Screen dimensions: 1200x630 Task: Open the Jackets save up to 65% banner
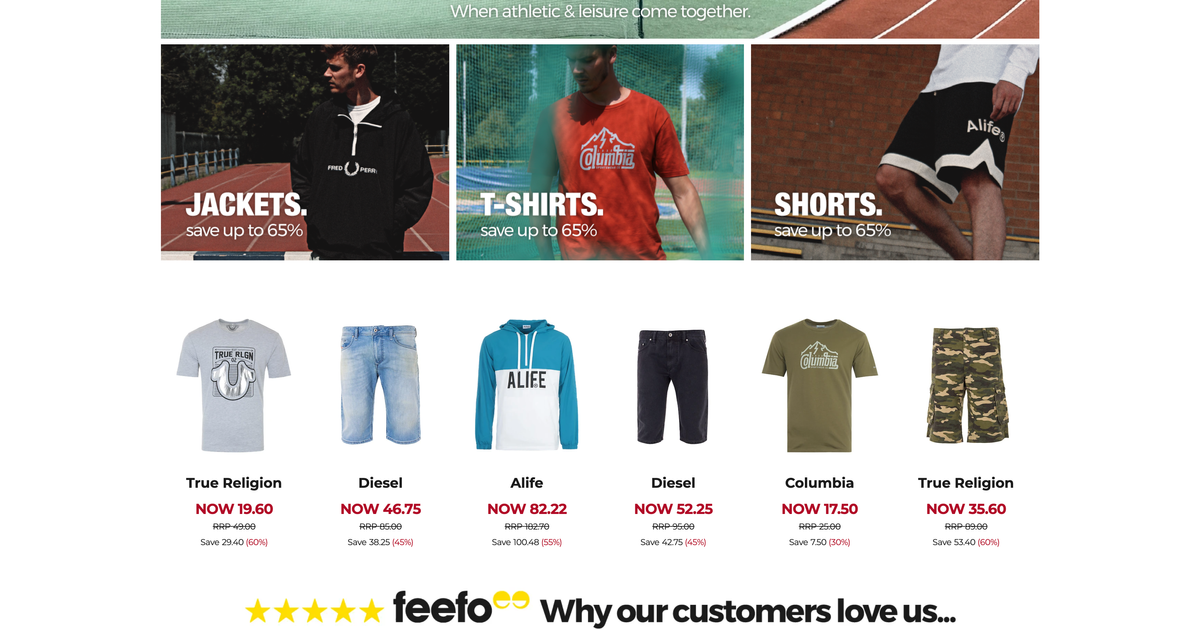(x=305, y=152)
